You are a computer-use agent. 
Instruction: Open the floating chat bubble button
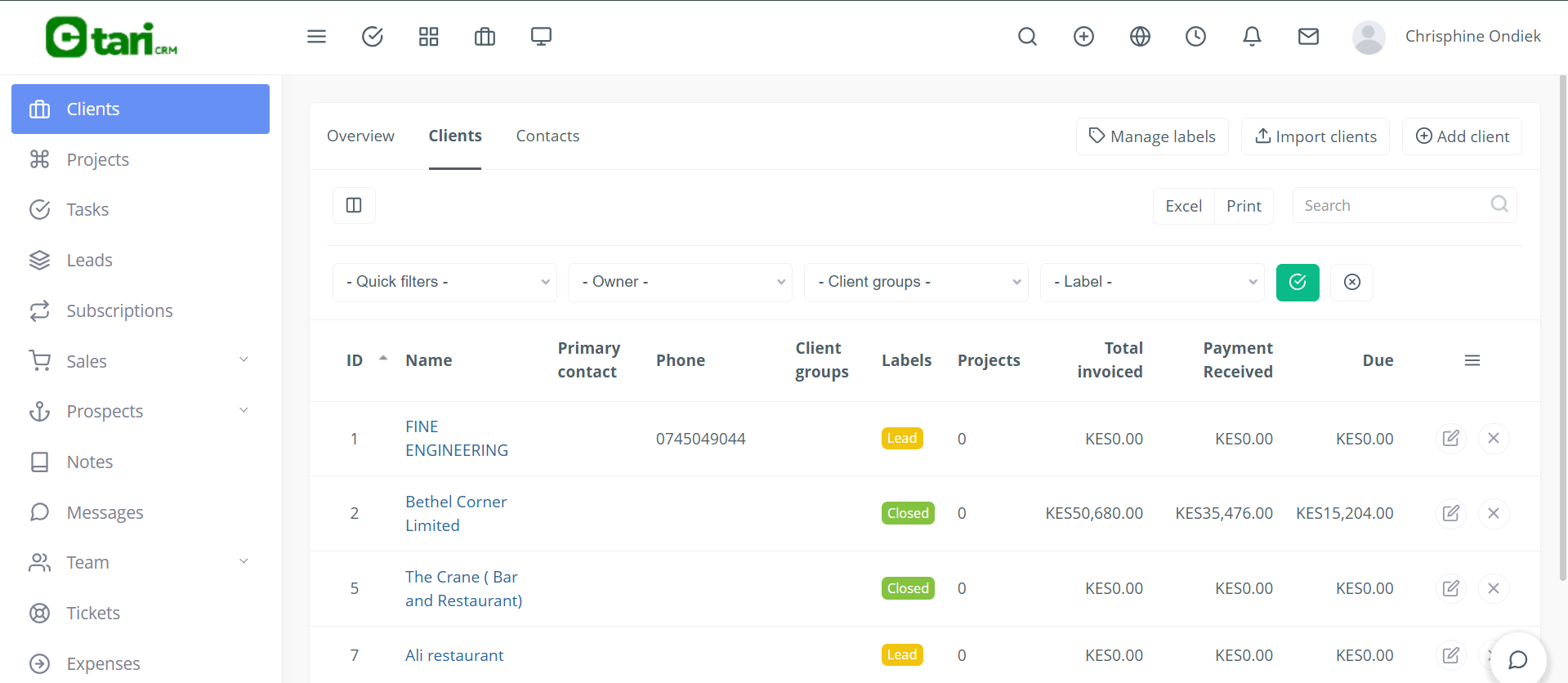pos(1518,659)
